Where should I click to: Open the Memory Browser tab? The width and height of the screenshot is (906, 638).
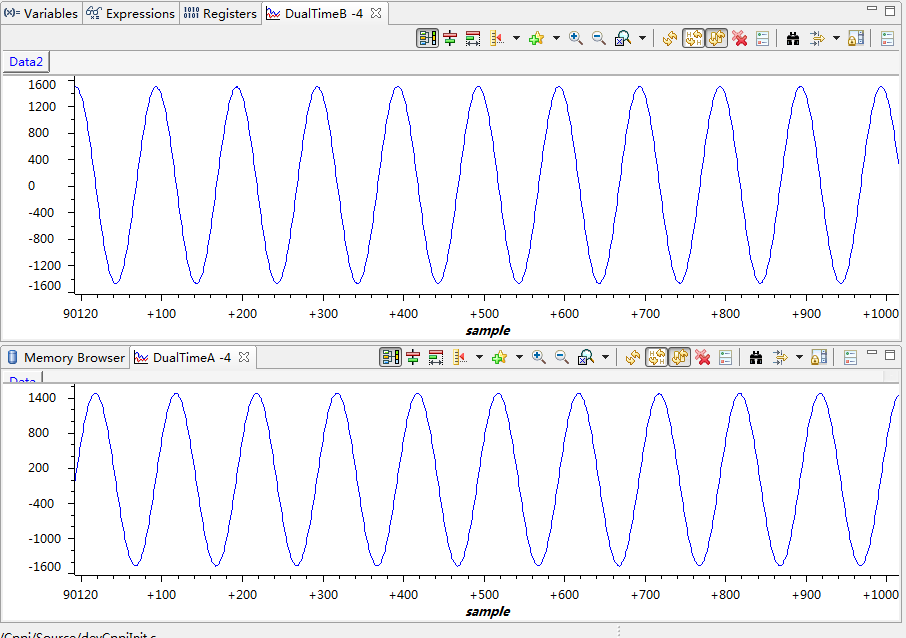[x=66, y=358]
